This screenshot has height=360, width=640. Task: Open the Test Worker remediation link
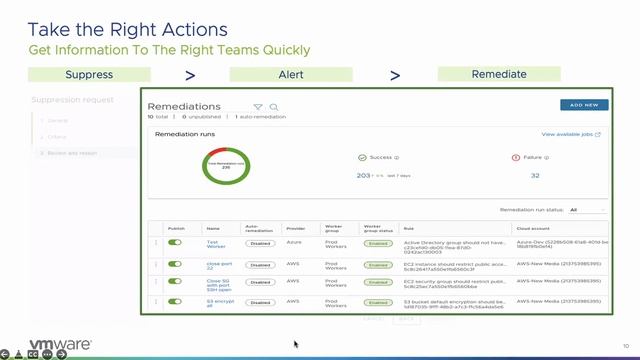216,244
